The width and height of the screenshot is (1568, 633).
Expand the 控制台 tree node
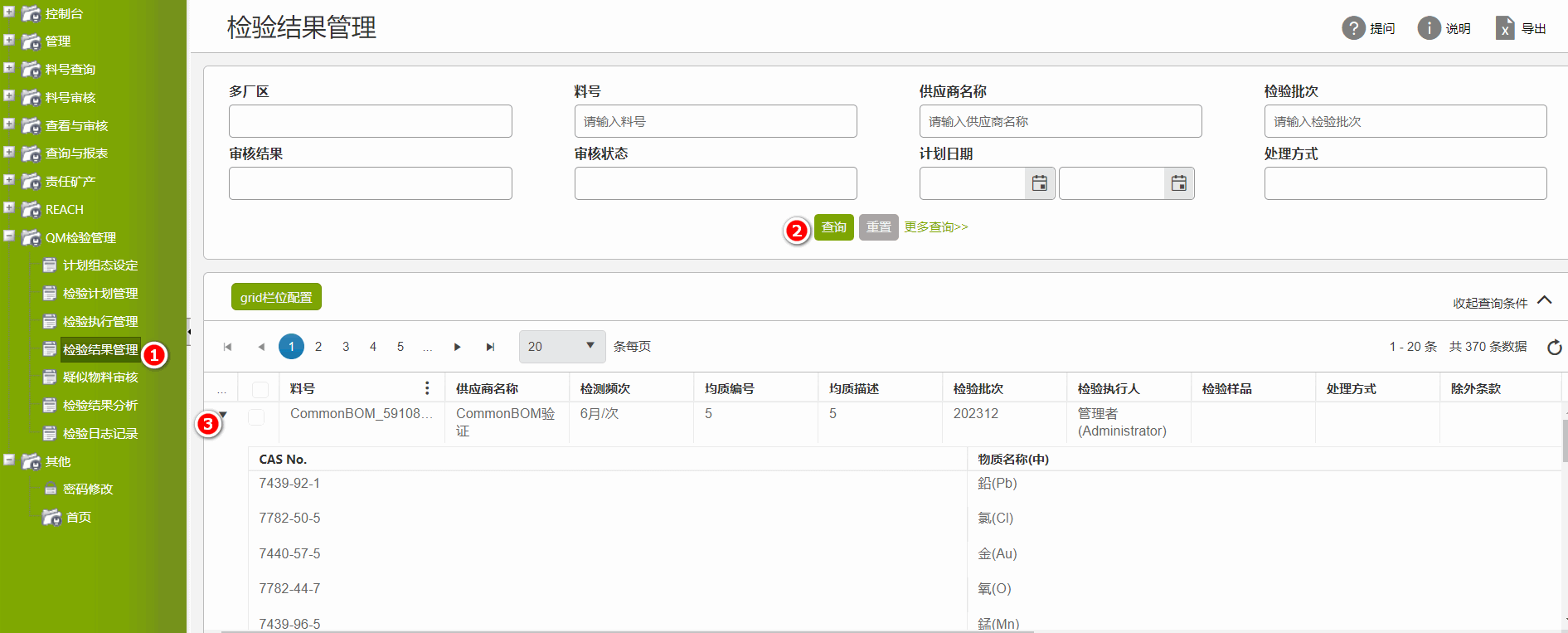tap(9, 12)
